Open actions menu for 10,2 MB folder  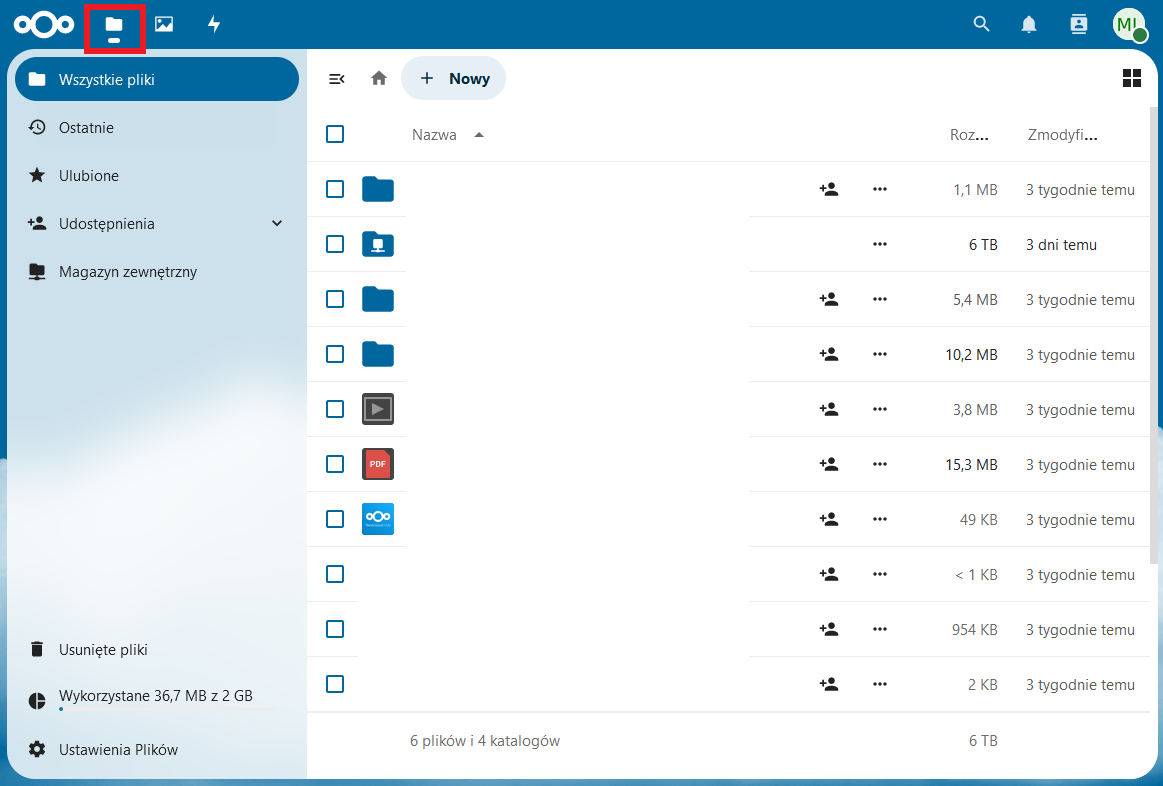coord(880,354)
